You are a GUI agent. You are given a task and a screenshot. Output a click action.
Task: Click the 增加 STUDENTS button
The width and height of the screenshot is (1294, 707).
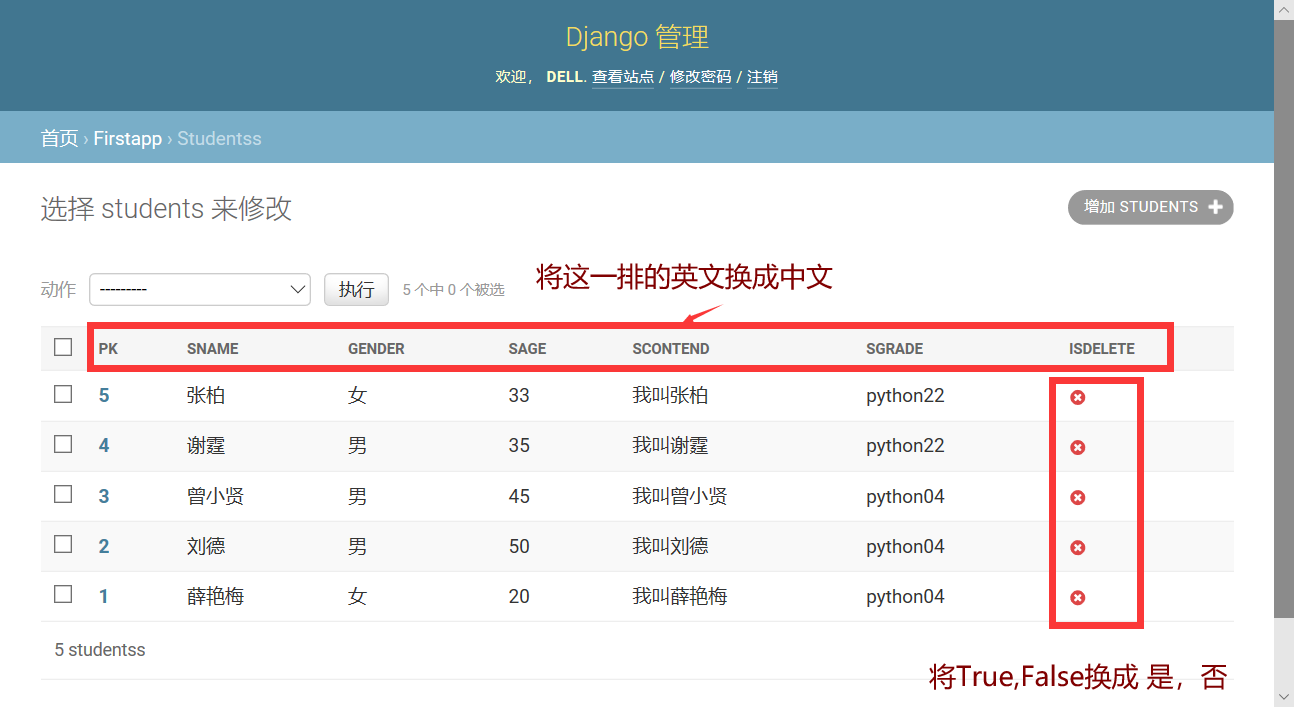pyautogui.click(x=1151, y=207)
